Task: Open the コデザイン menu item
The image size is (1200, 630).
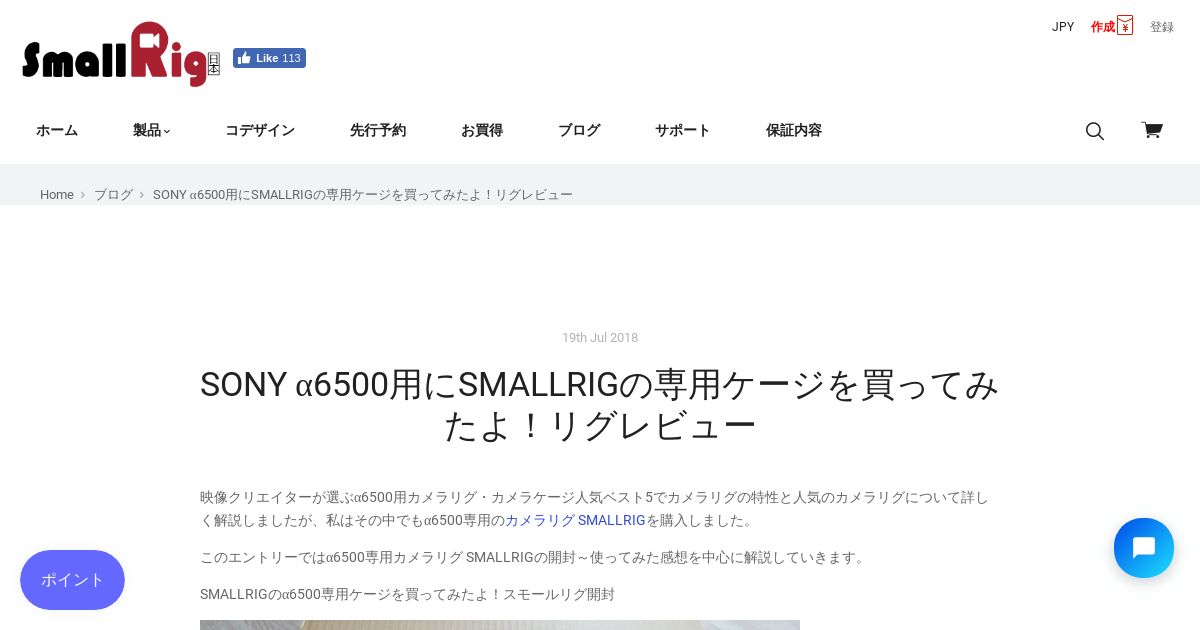Action: [260, 130]
